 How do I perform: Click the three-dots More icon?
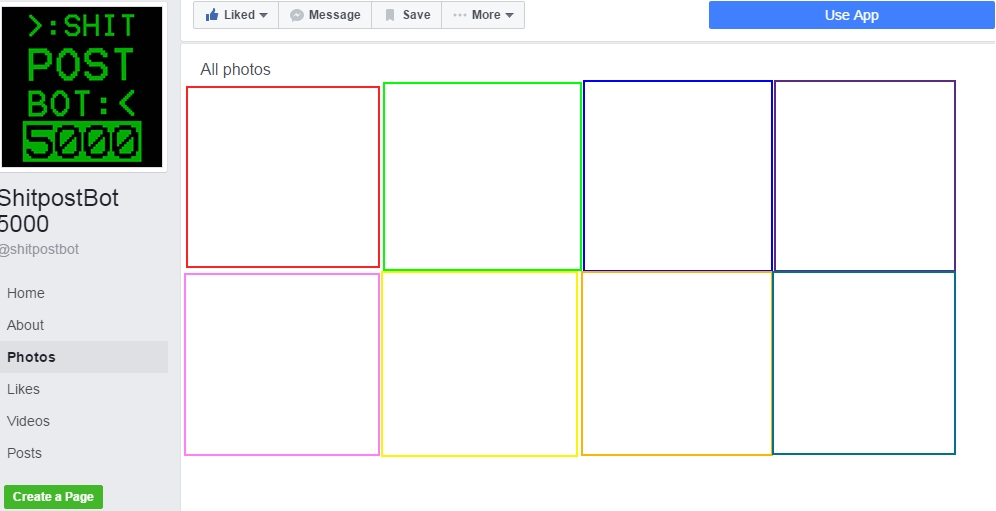(460, 15)
